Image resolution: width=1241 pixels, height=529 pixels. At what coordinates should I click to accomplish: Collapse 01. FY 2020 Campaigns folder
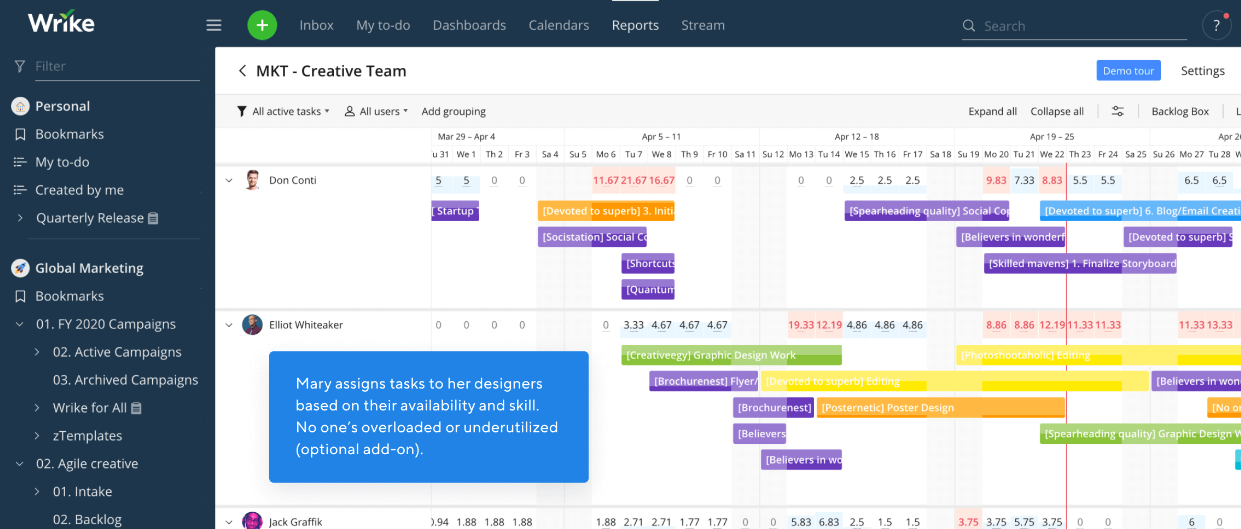20,324
